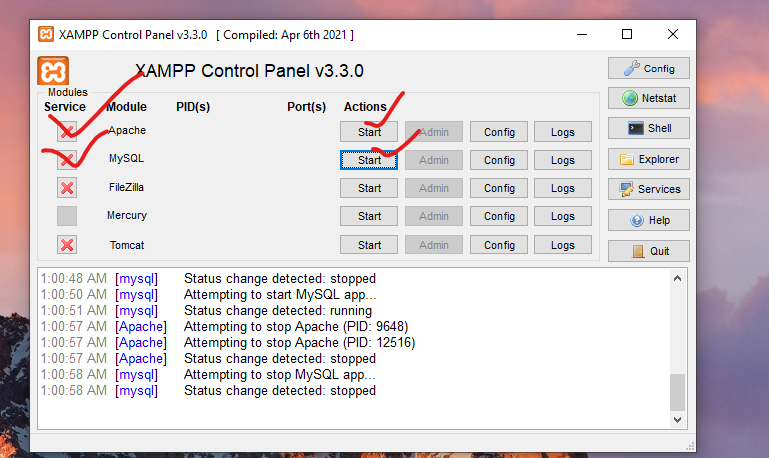The height and width of the screenshot is (458, 769).
Task: Start the FileZilla module
Action: pos(369,188)
